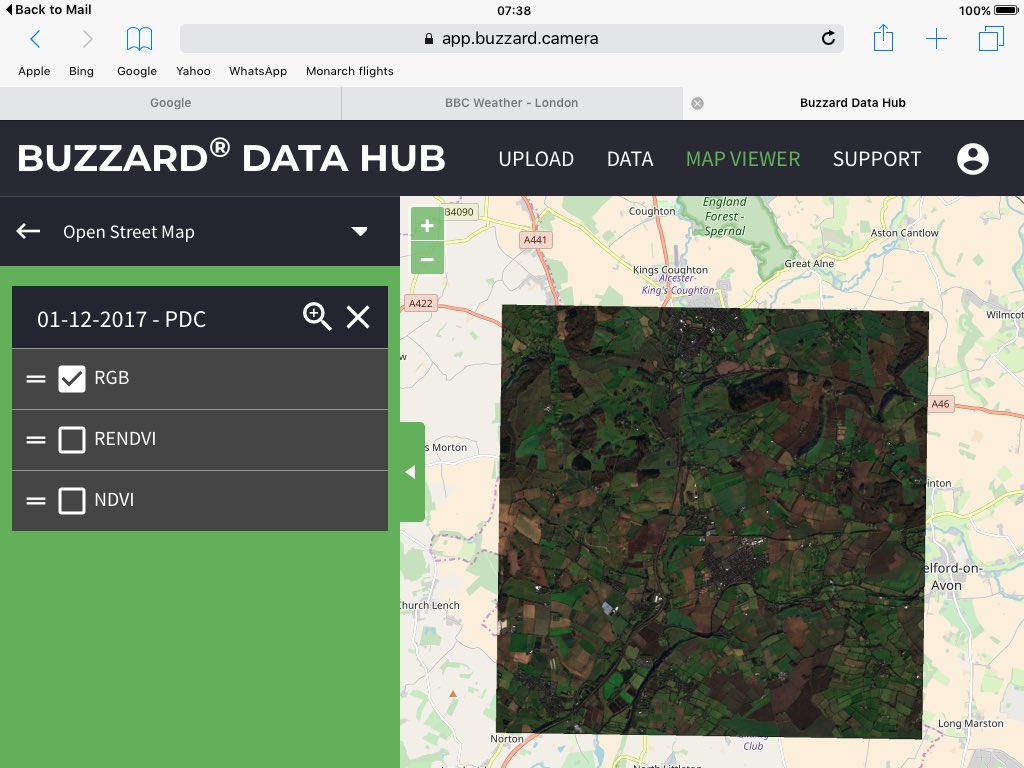Click the NDVI layer label
1024x768 pixels.
114,500
